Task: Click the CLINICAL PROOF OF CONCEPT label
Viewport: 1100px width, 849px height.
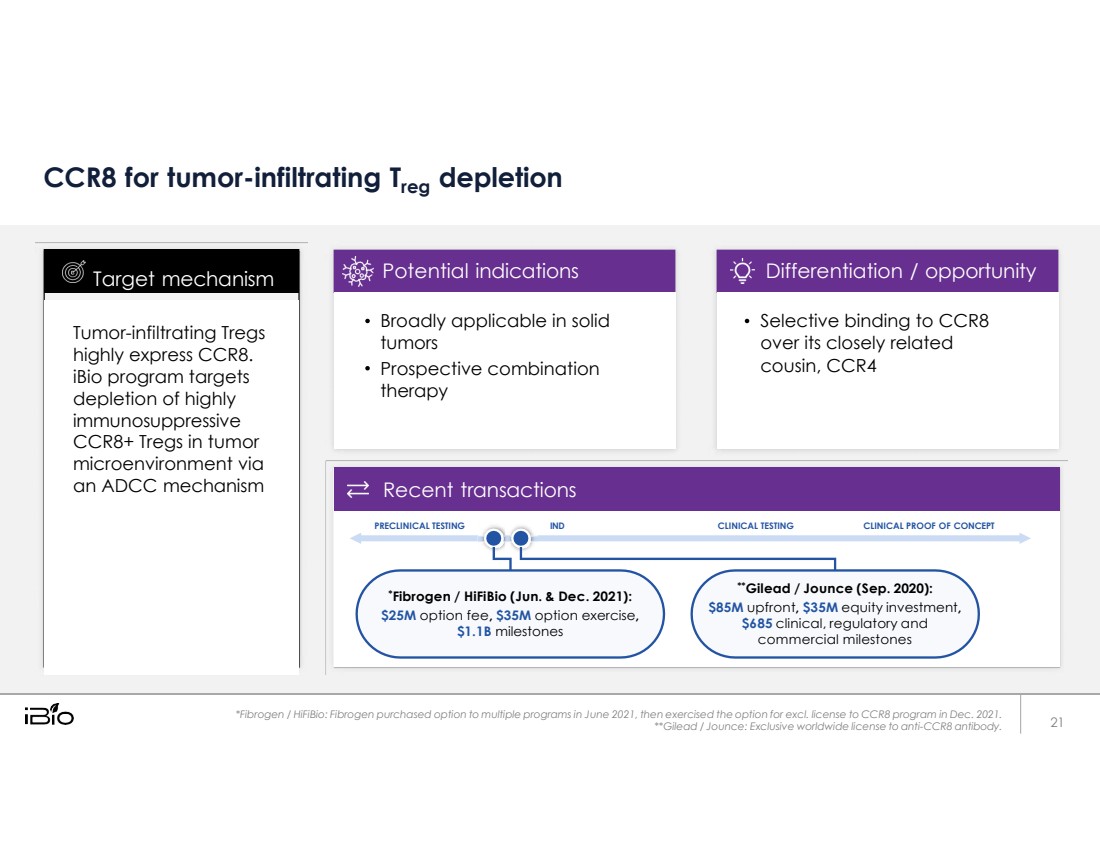Action: coord(928,526)
